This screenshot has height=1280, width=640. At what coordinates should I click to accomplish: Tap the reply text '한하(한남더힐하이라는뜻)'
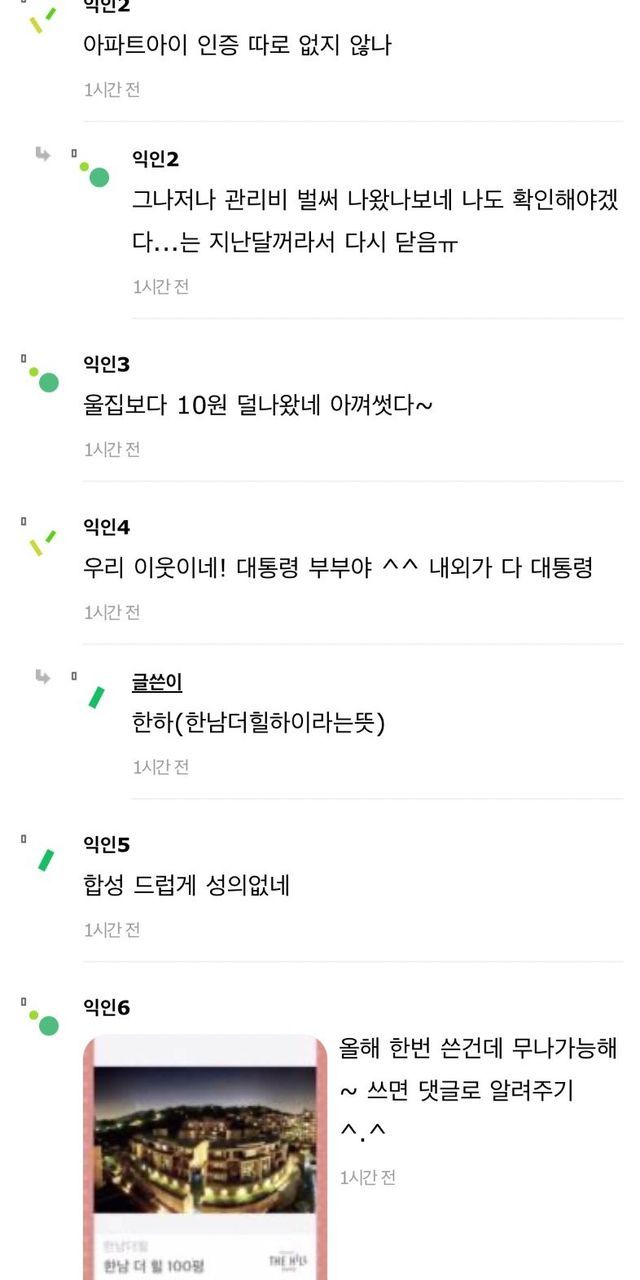[x=258, y=722]
